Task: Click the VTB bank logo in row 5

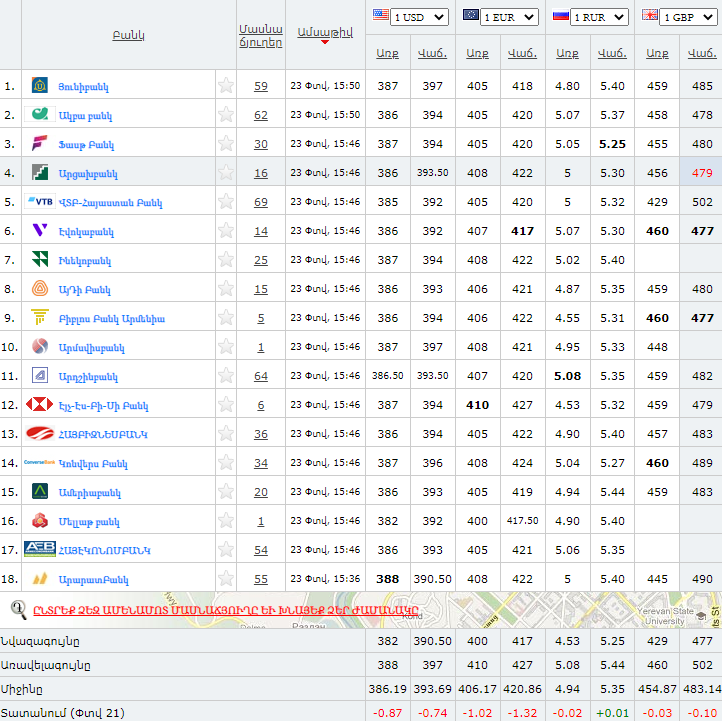Action: 40,201
